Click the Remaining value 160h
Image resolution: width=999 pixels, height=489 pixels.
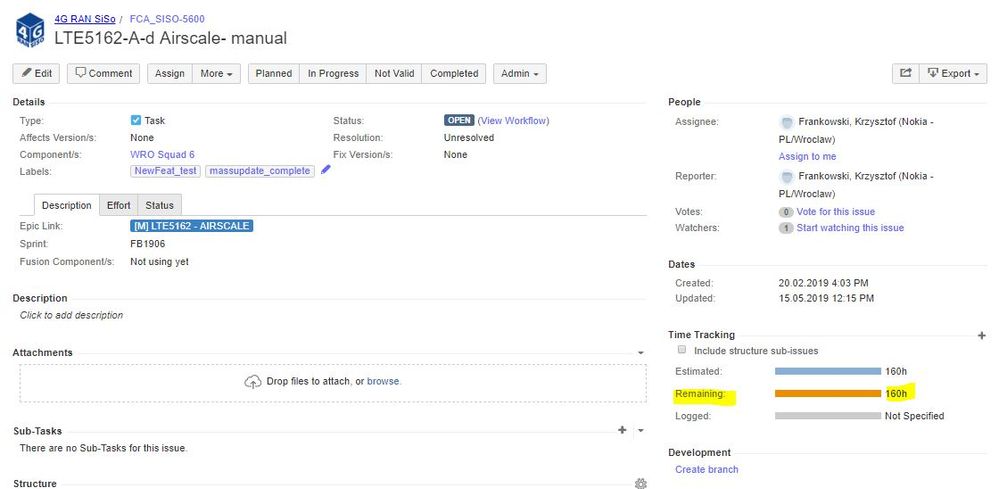896,393
